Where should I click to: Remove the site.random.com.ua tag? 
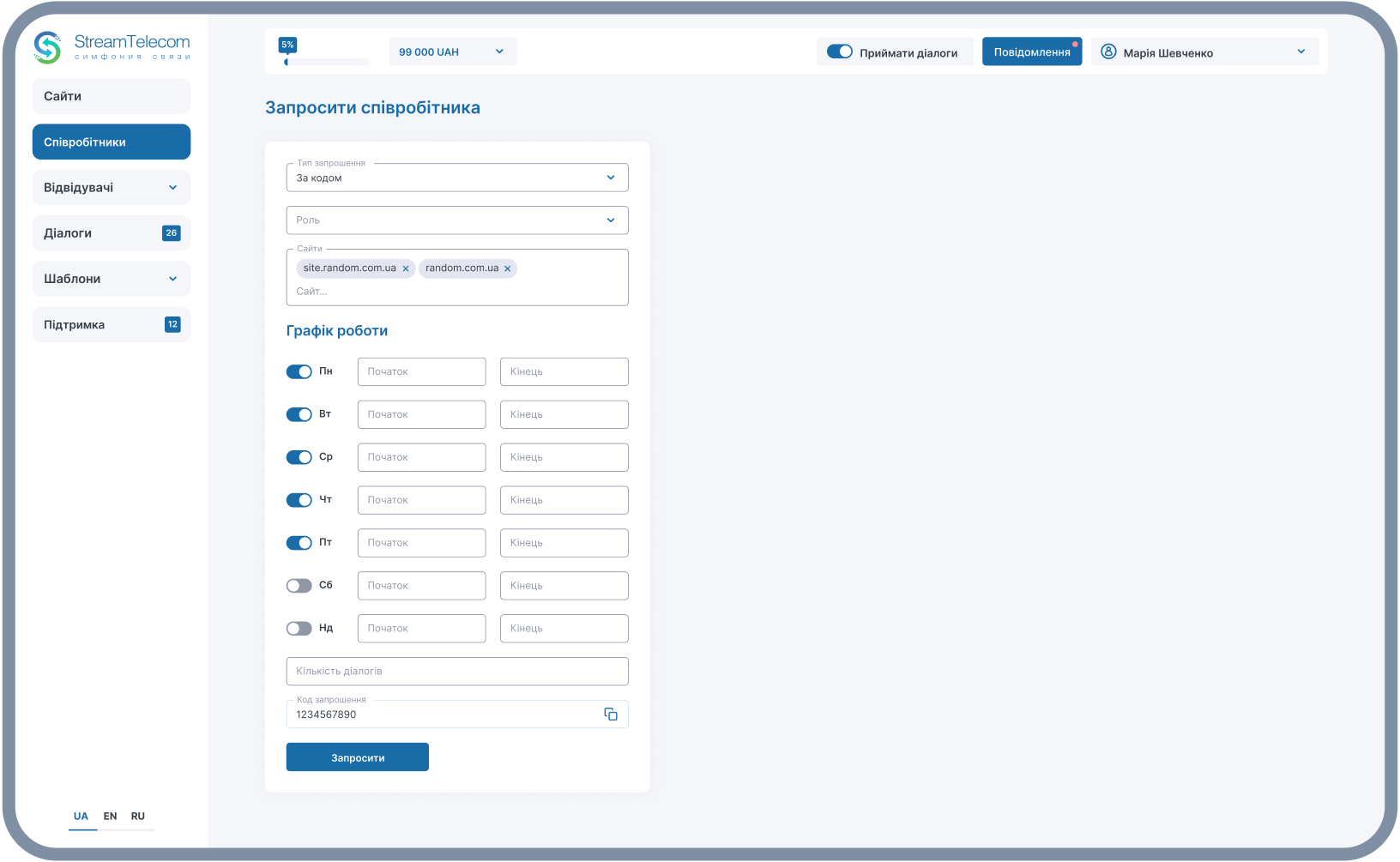(406, 268)
